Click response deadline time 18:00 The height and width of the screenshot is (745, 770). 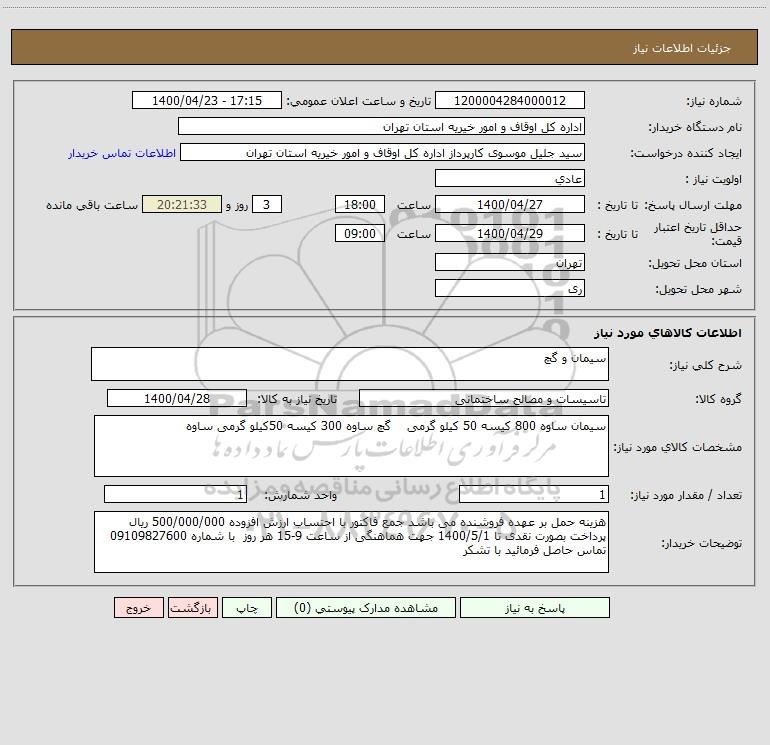359,204
